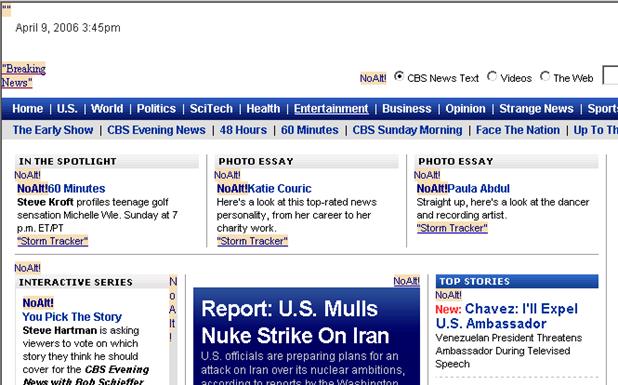The width and height of the screenshot is (618, 385).
Task: Go to the Business section
Action: (407, 109)
